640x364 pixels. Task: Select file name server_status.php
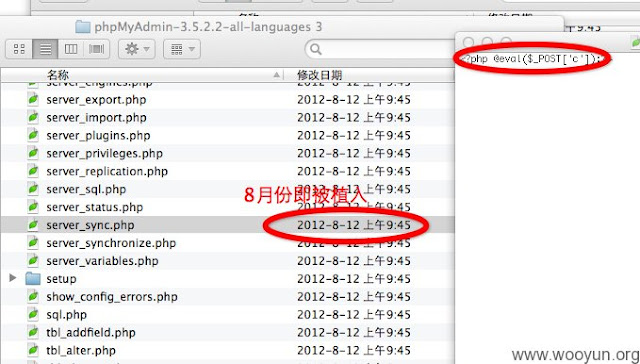[95, 208]
